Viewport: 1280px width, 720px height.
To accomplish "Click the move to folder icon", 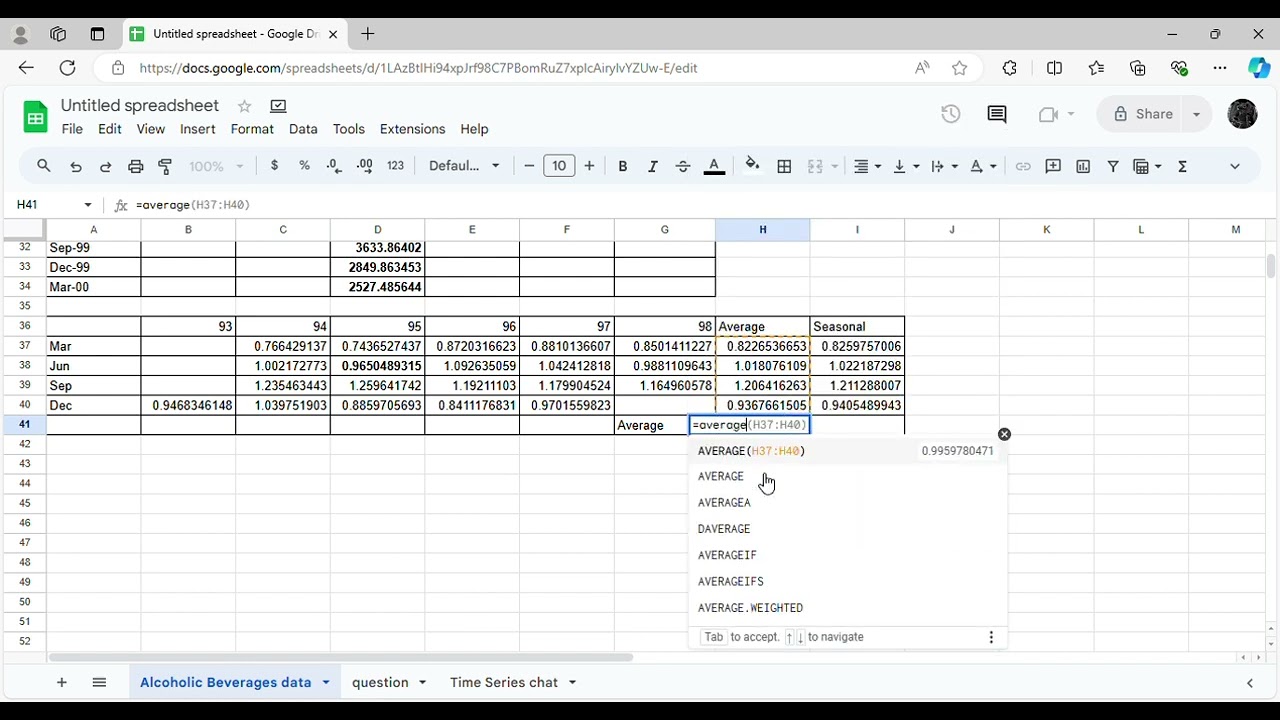I will [278, 106].
